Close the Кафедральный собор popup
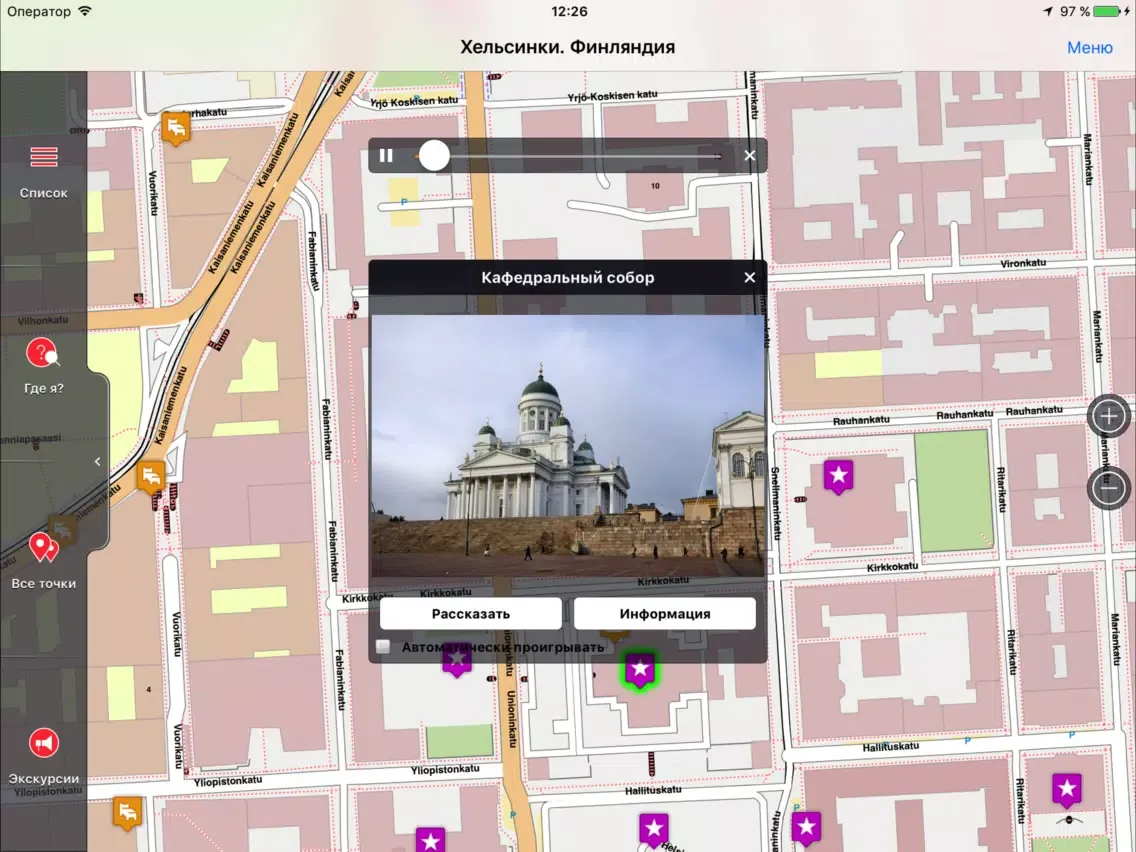 click(750, 277)
